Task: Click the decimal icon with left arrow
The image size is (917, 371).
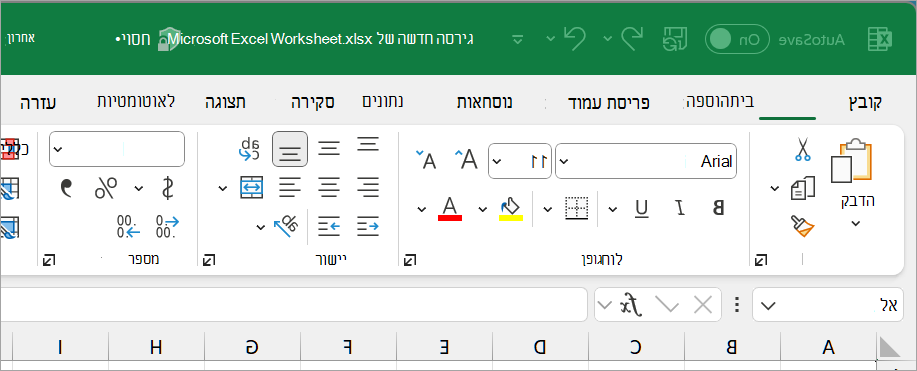Action: 129,226
